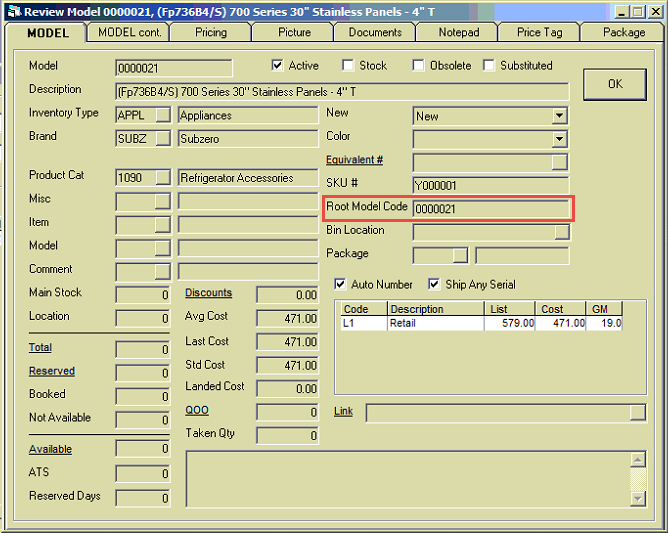
Task: Open the Price Tag tab
Action: (x=539, y=32)
